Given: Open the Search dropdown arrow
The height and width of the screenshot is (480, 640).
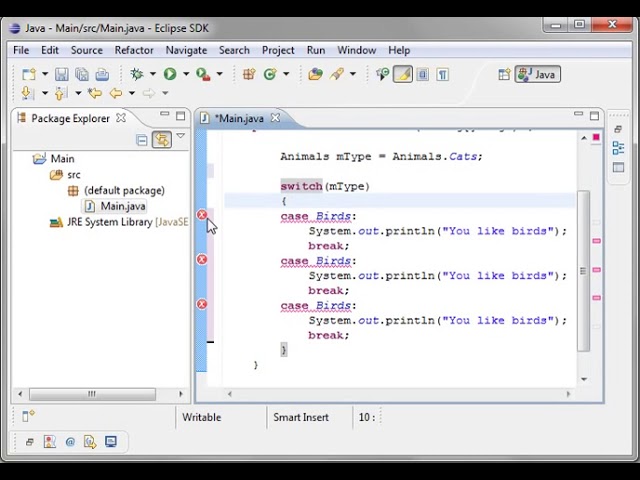Looking at the screenshot, I should pos(353,74).
